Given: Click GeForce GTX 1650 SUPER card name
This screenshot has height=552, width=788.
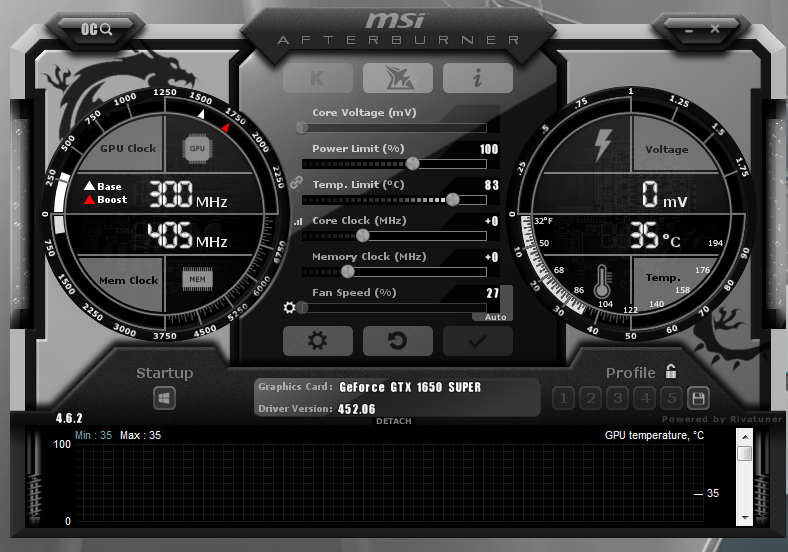Looking at the screenshot, I should pyautogui.click(x=410, y=387).
